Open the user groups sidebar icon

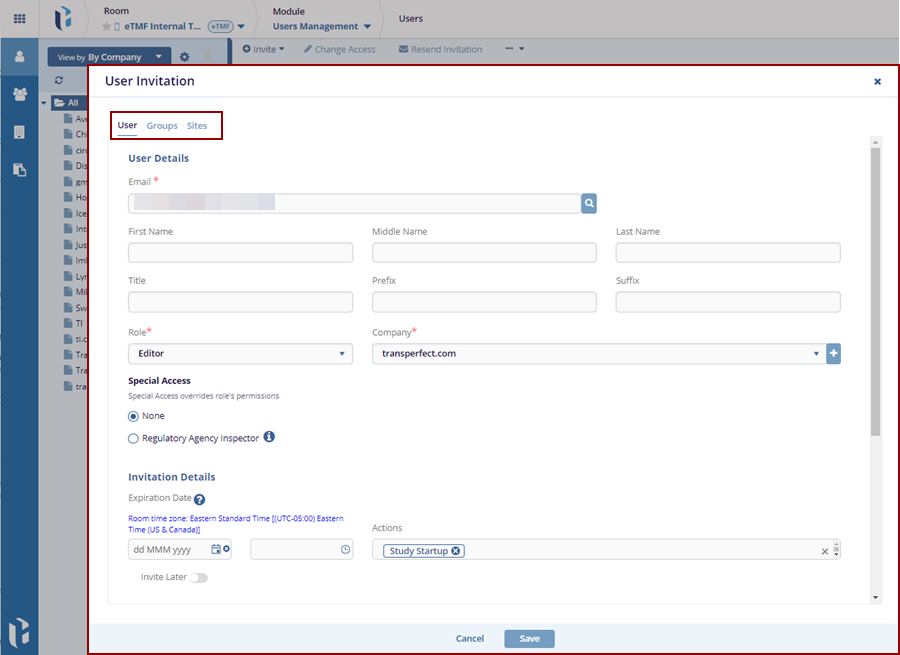pyautogui.click(x=19, y=94)
